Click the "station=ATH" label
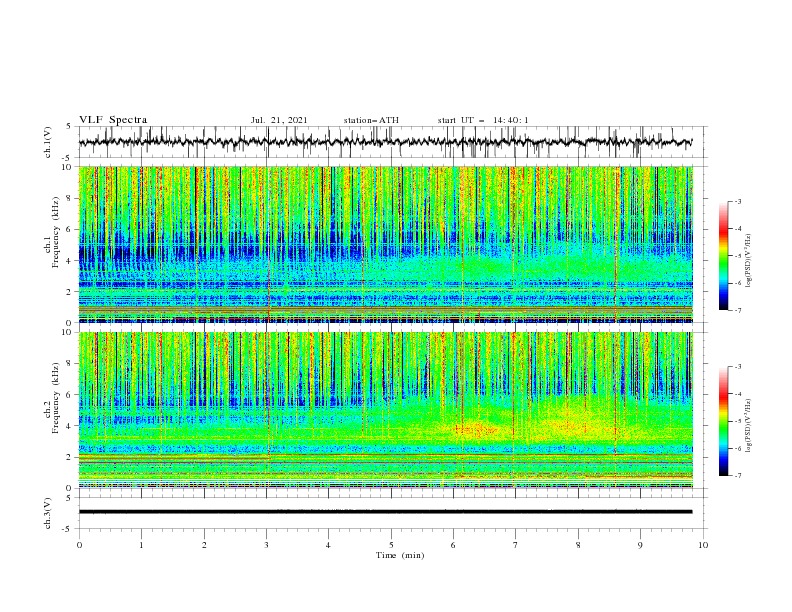 pyautogui.click(x=371, y=120)
